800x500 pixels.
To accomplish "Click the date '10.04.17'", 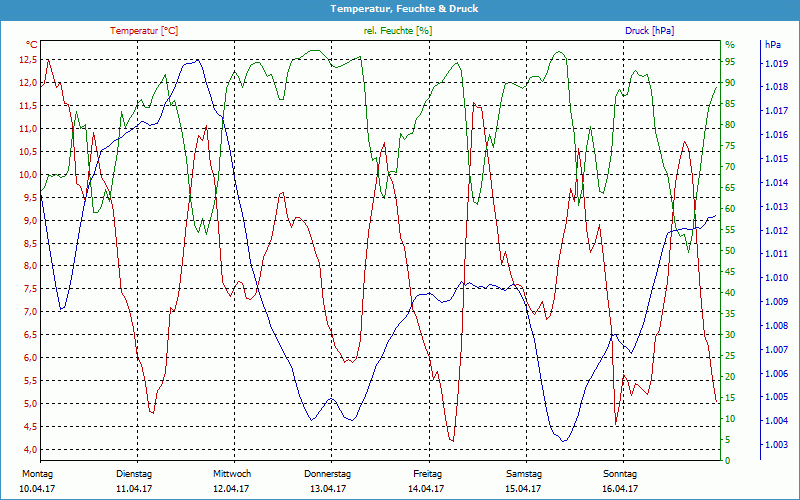I will [37, 489].
